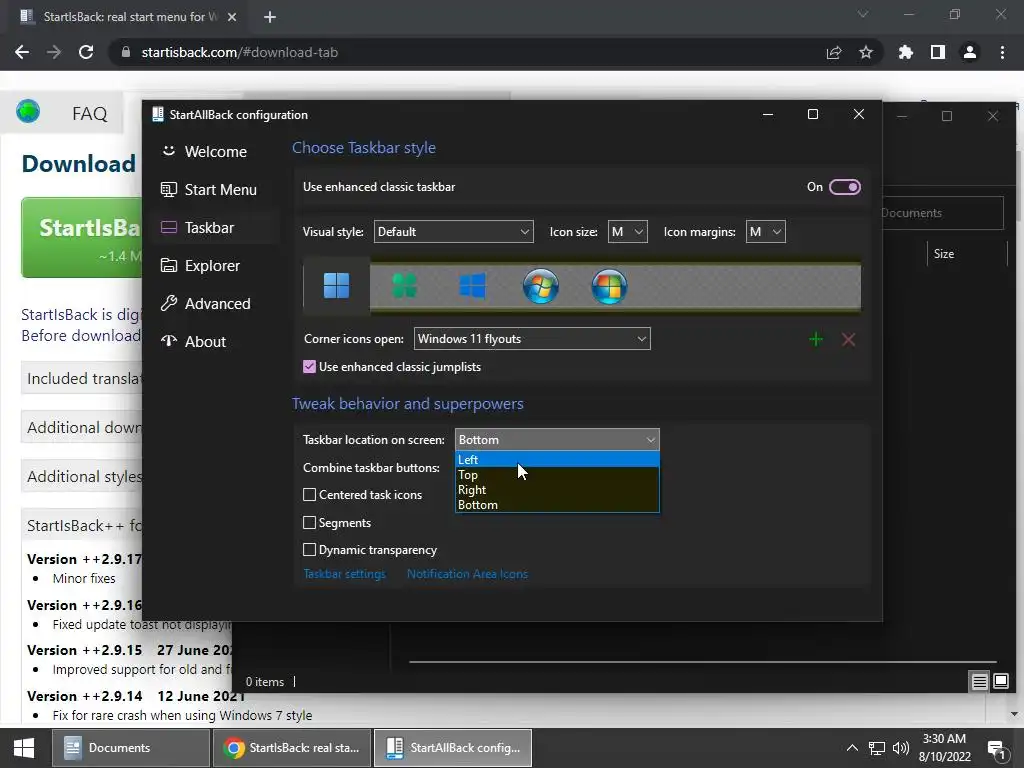
Task: Expand Corner icons open dropdown
Action: pyautogui.click(x=532, y=339)
